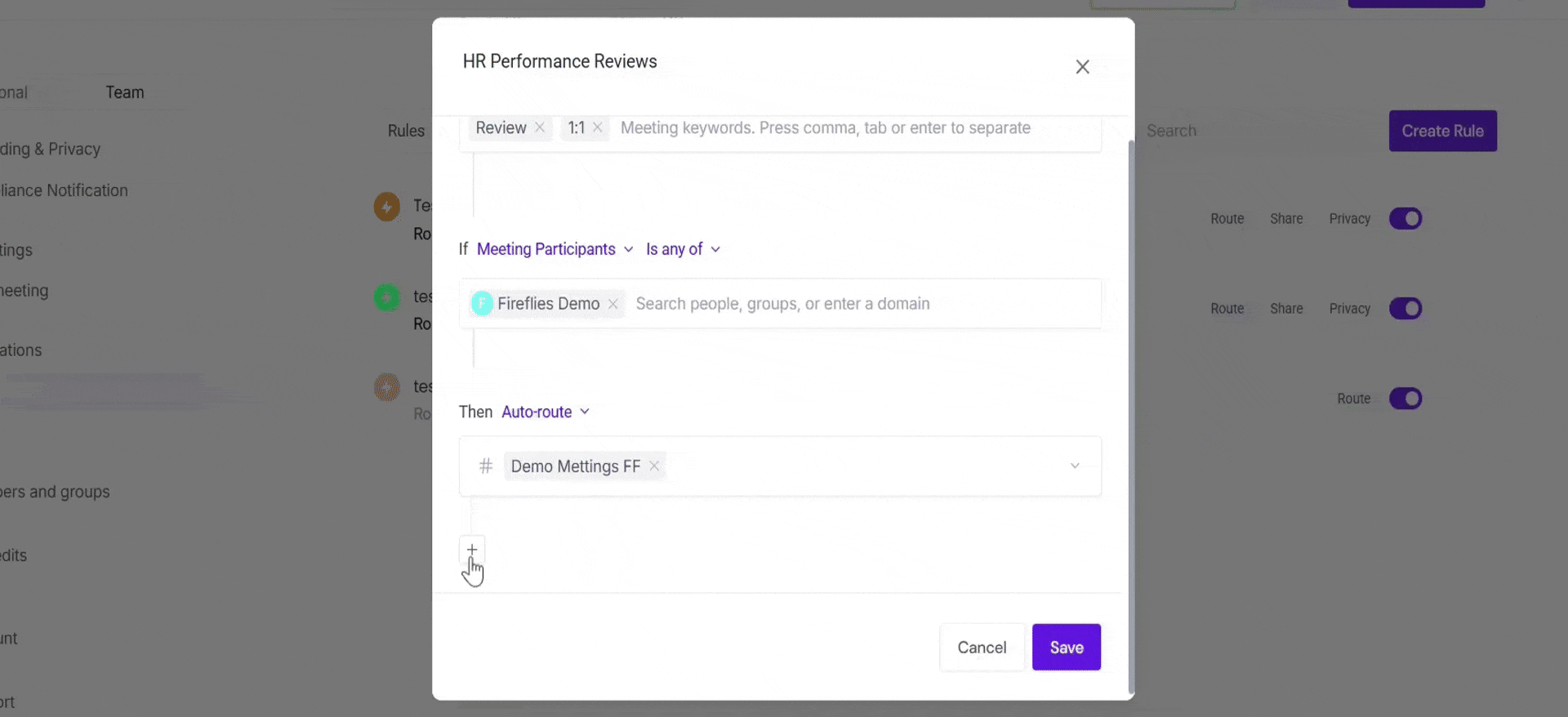The height and width of the screenshot is (717, 1568).
Task: Open the Meeting Participants condition dropdown
Action: pyautogui.click(x=555, y=249)
